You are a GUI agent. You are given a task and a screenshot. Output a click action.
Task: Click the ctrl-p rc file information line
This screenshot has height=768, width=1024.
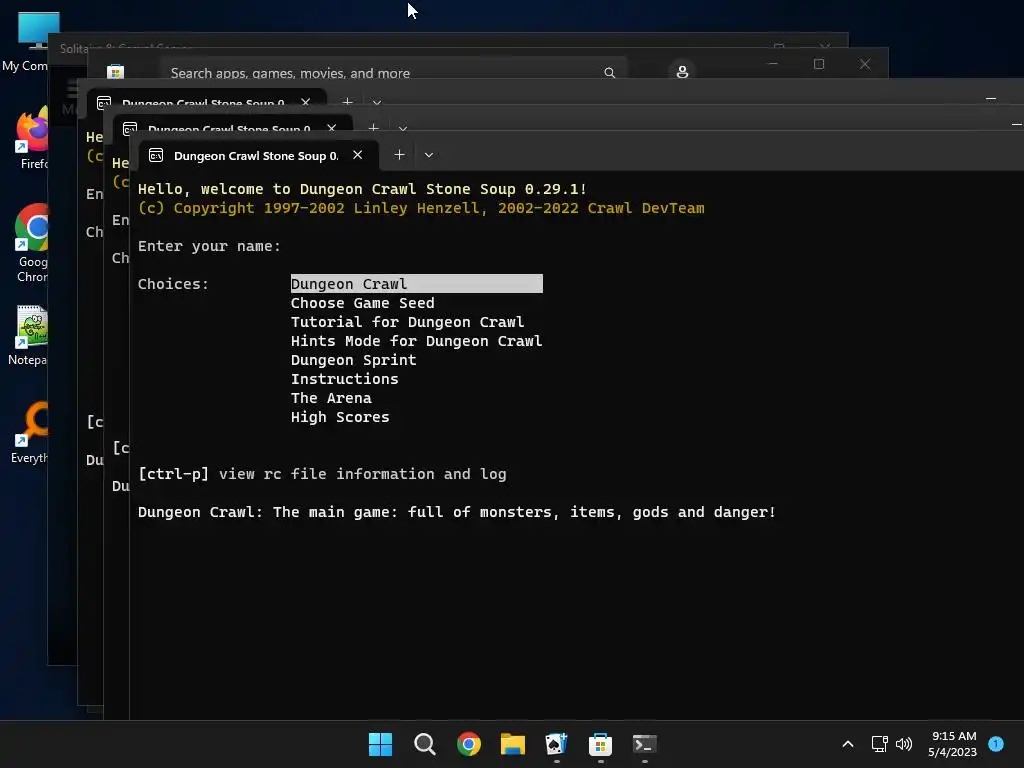322,474
